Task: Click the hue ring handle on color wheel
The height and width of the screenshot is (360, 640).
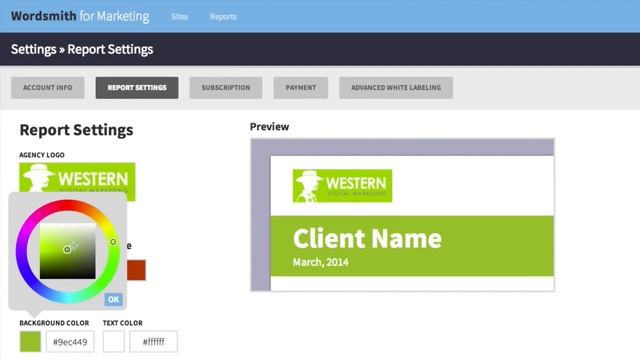Action: click(x=113, y=242)
